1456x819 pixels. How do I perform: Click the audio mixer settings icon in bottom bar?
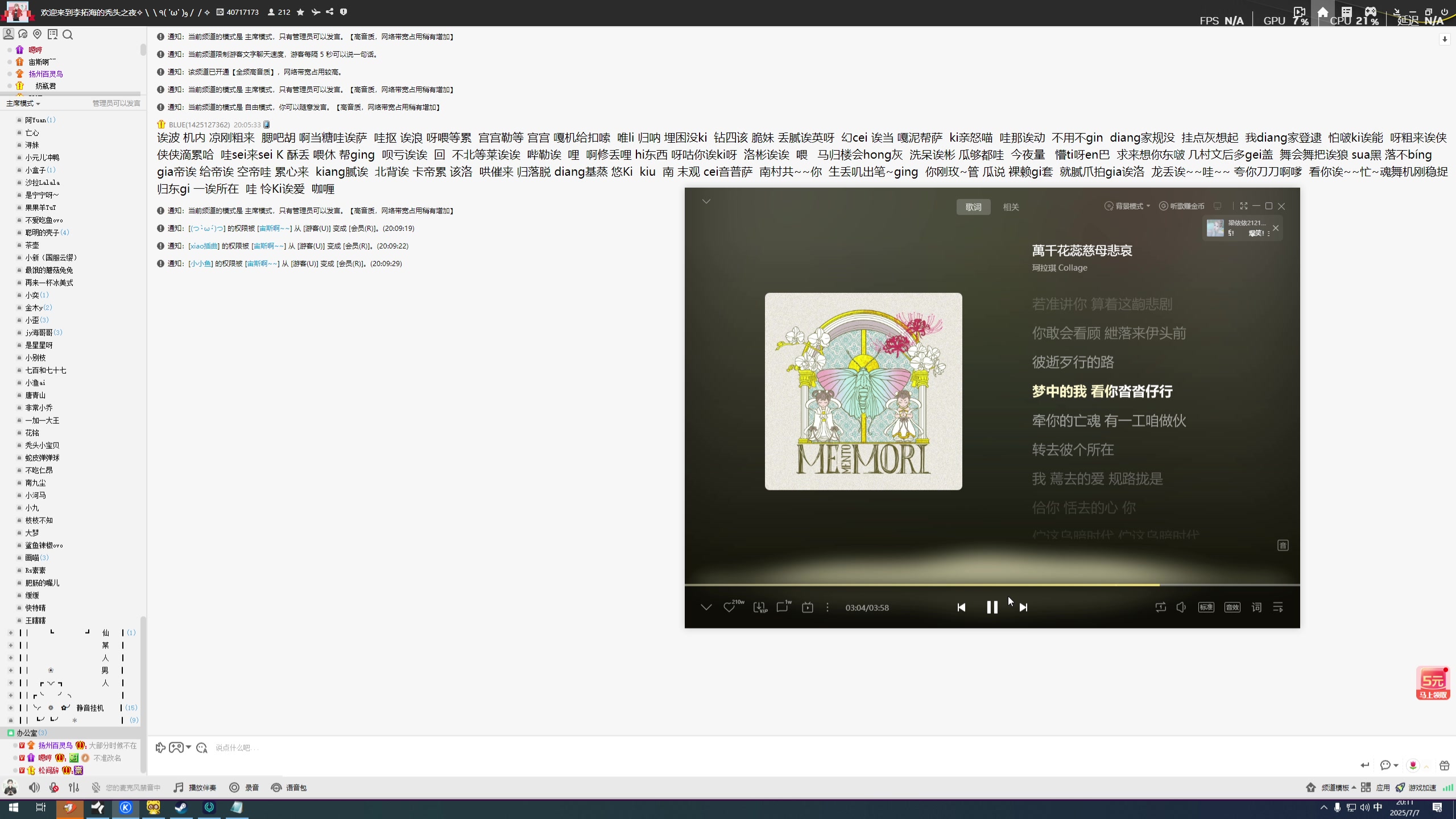[x=74, y=788]
